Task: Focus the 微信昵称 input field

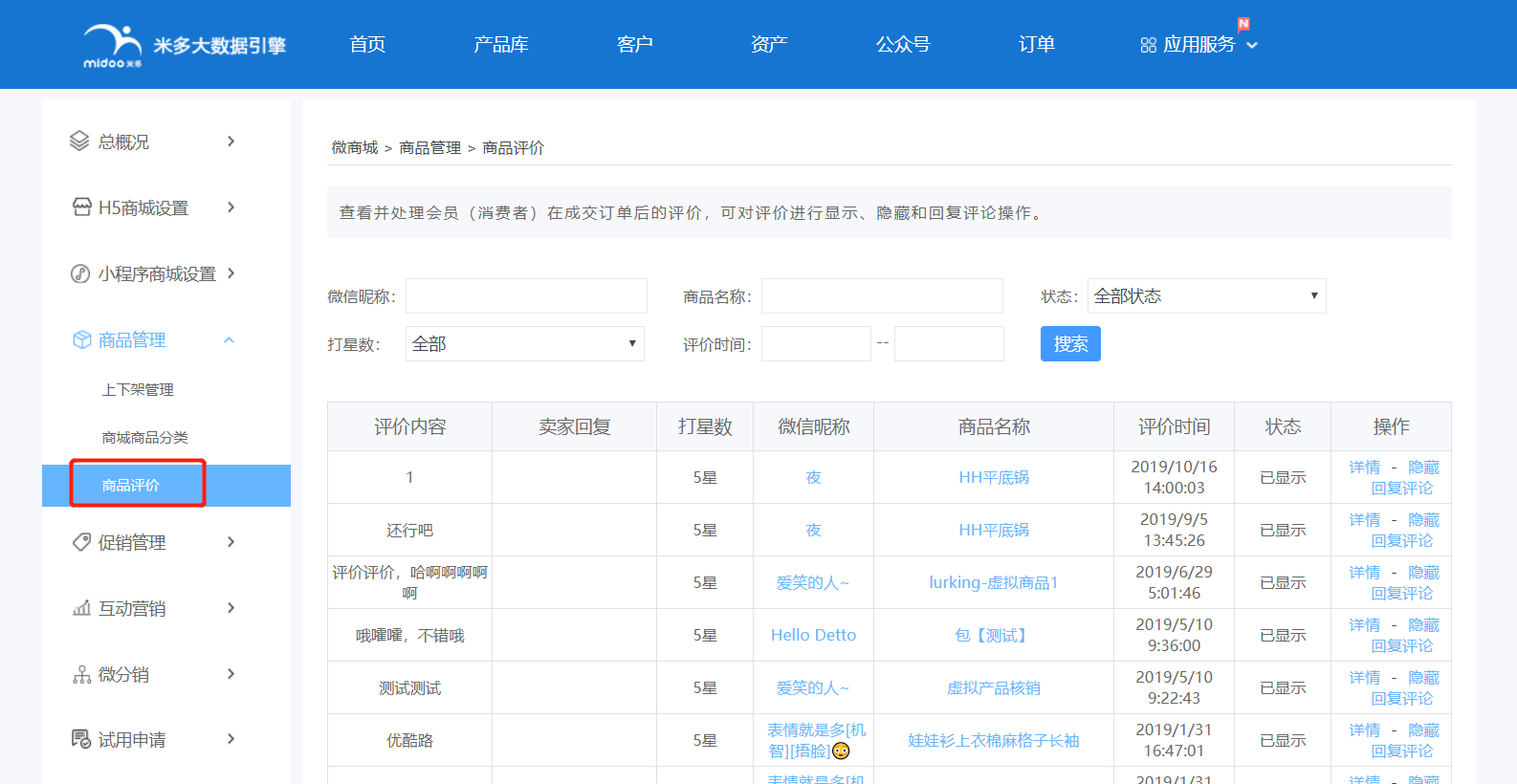Action: tap(526, 296)
